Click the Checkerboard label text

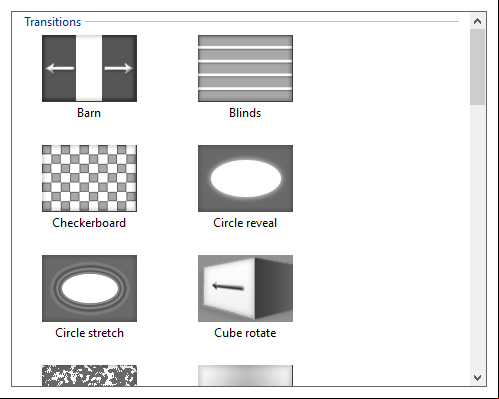pos(89,223)
